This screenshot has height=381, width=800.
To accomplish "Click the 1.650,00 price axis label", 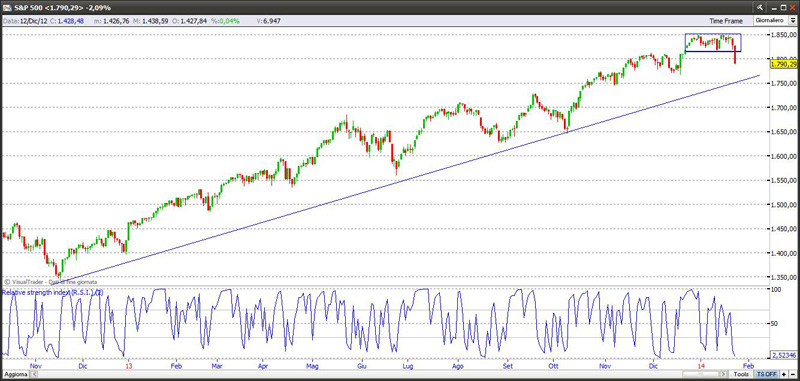I will click(783, 133).
